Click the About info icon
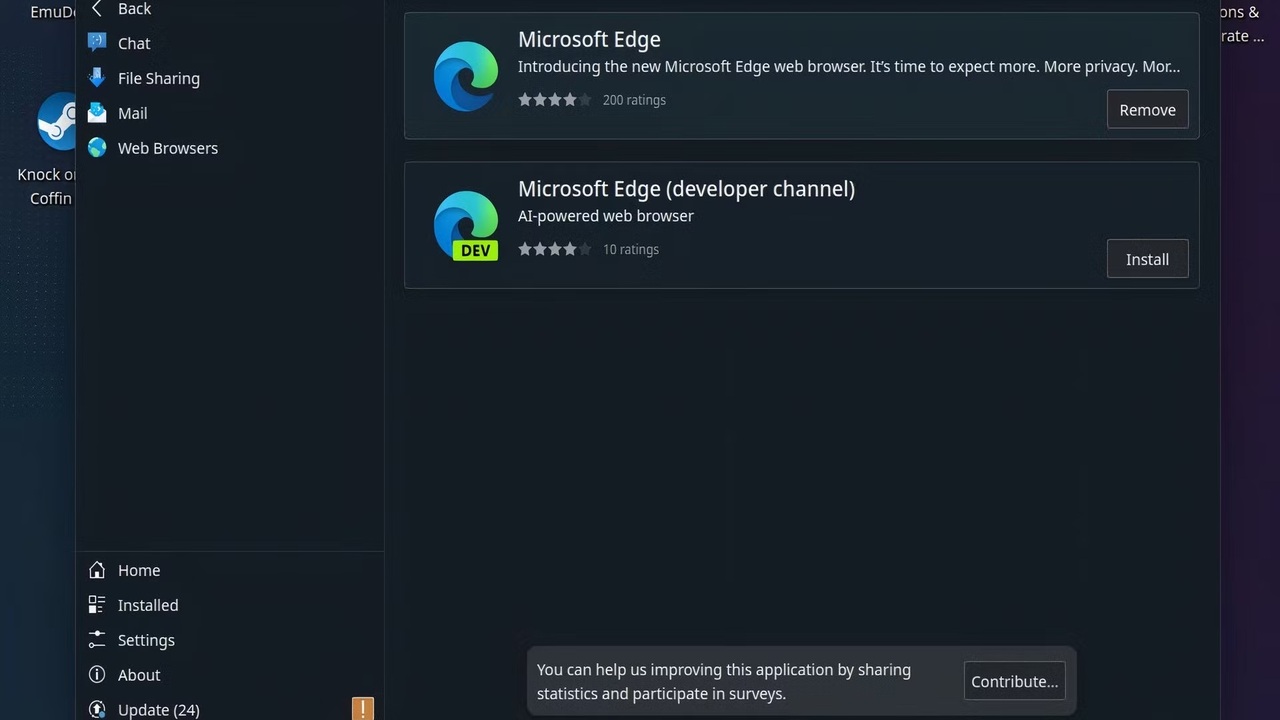 (97, 675)
